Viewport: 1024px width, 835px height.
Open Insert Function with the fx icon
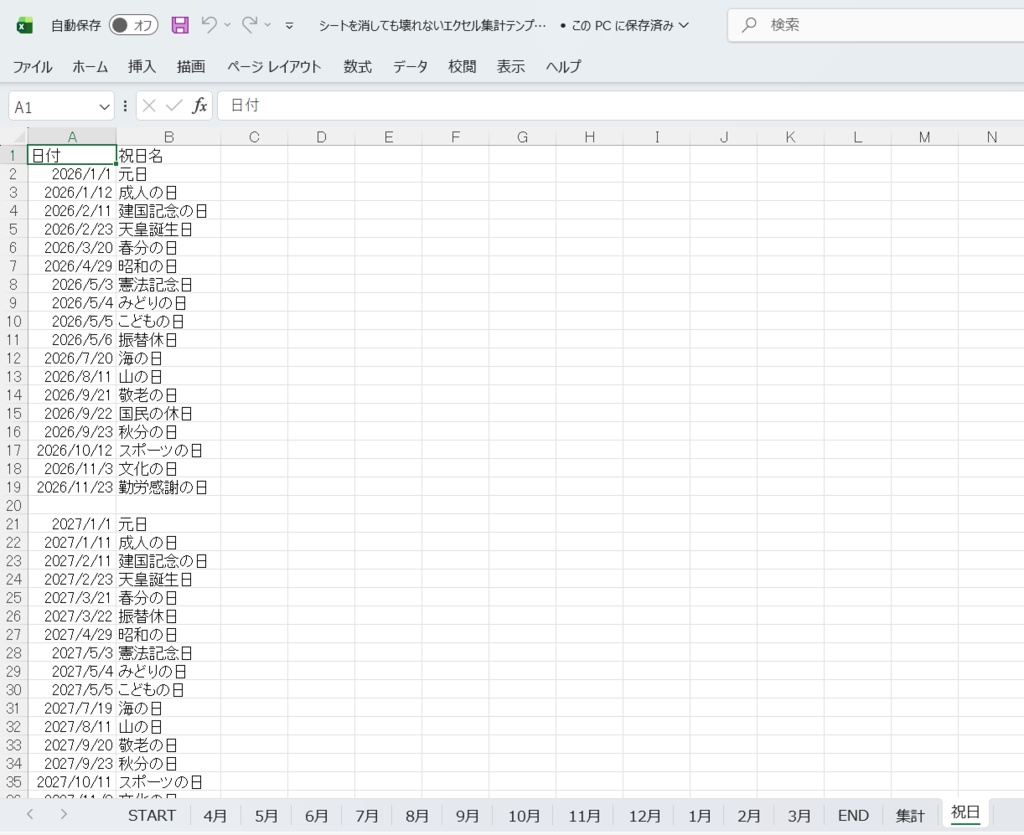[199, 106]
